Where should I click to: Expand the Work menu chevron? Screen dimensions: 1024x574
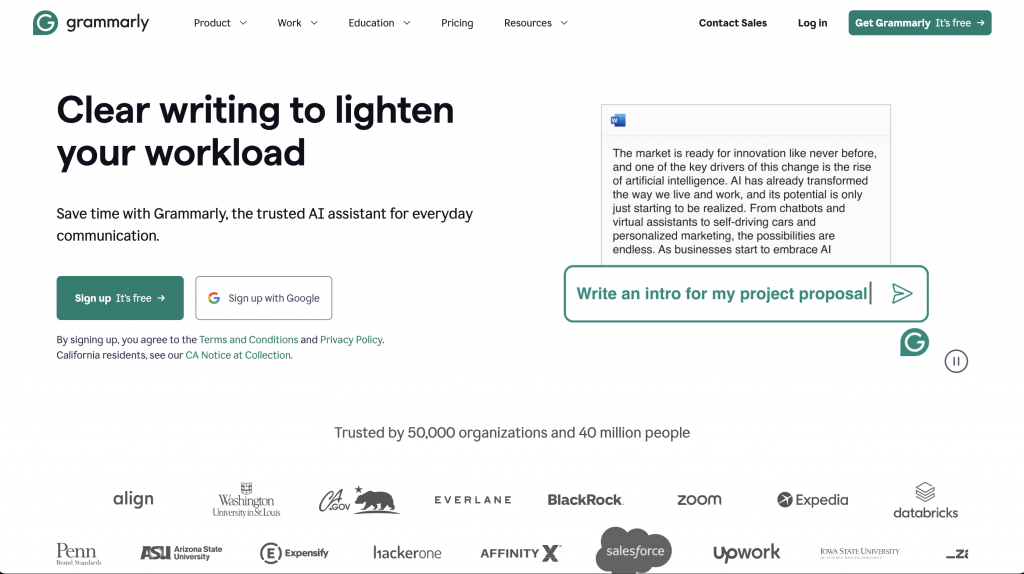click(x=314, y=23)
